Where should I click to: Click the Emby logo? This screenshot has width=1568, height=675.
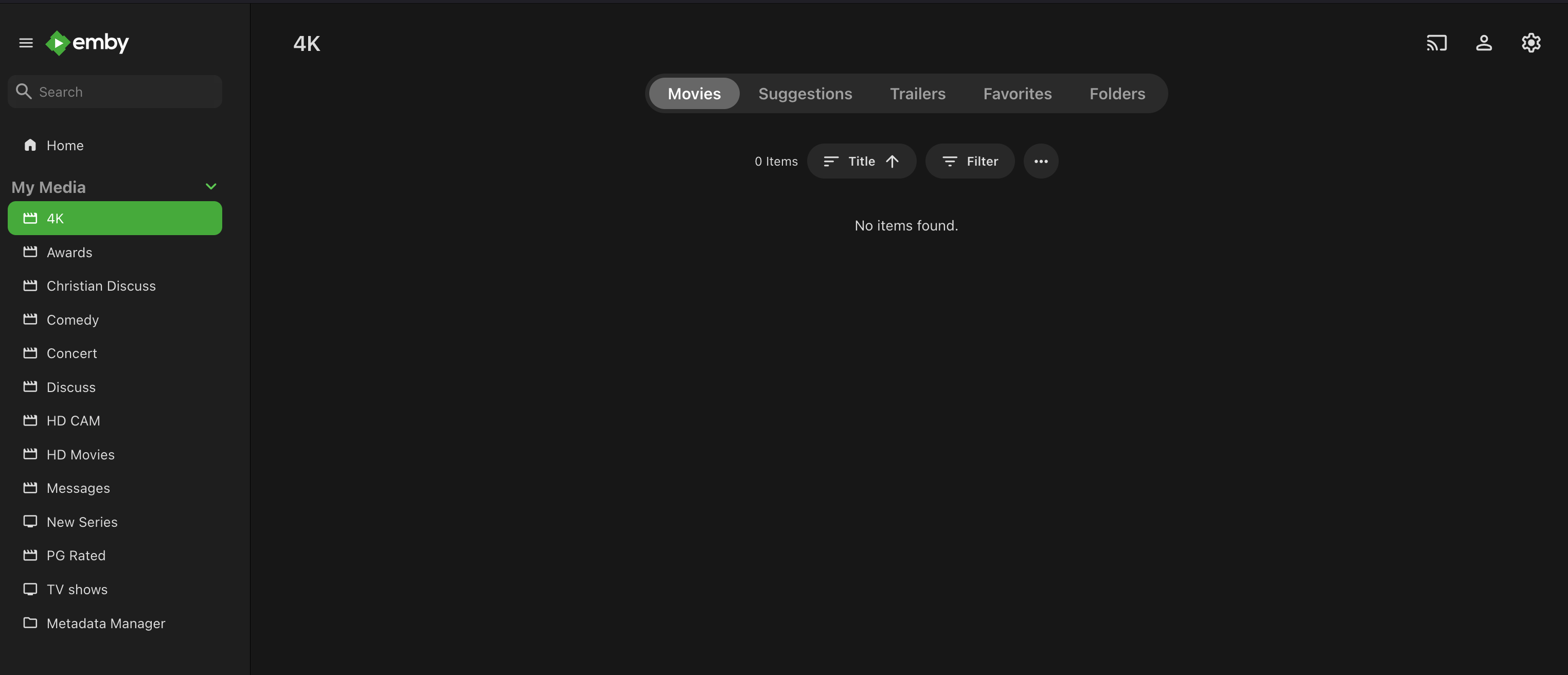tap(87, 43)
